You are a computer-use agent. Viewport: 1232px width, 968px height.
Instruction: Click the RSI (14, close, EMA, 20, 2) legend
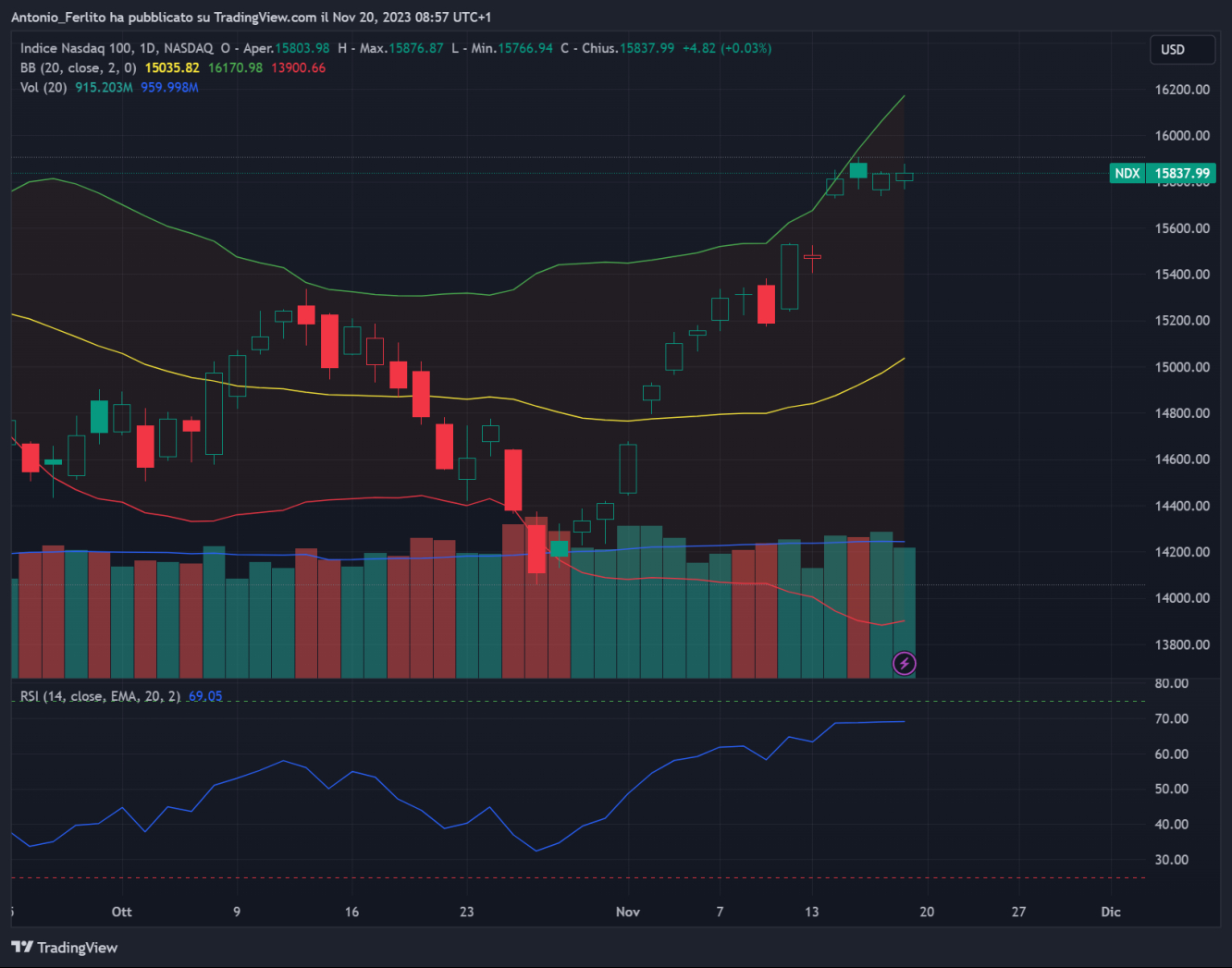pos(100,696)
